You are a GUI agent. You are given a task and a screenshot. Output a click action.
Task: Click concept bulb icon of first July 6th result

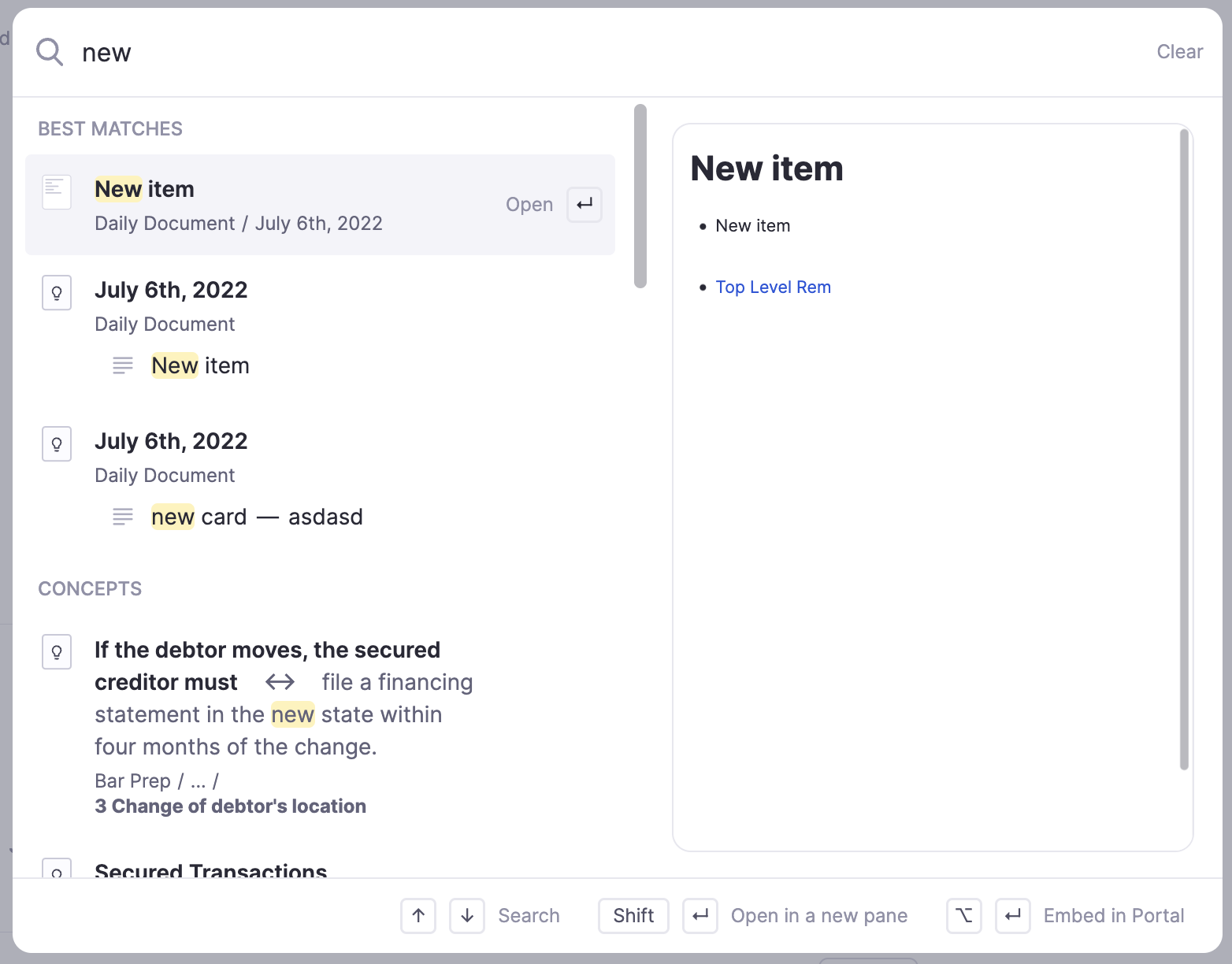pos(57,293)
